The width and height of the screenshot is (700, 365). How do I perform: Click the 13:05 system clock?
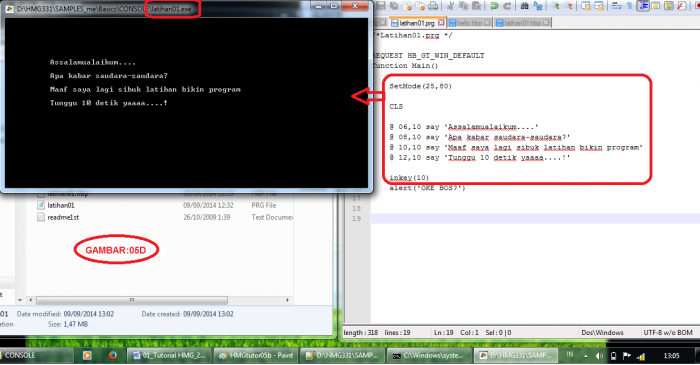click(671, 356)
